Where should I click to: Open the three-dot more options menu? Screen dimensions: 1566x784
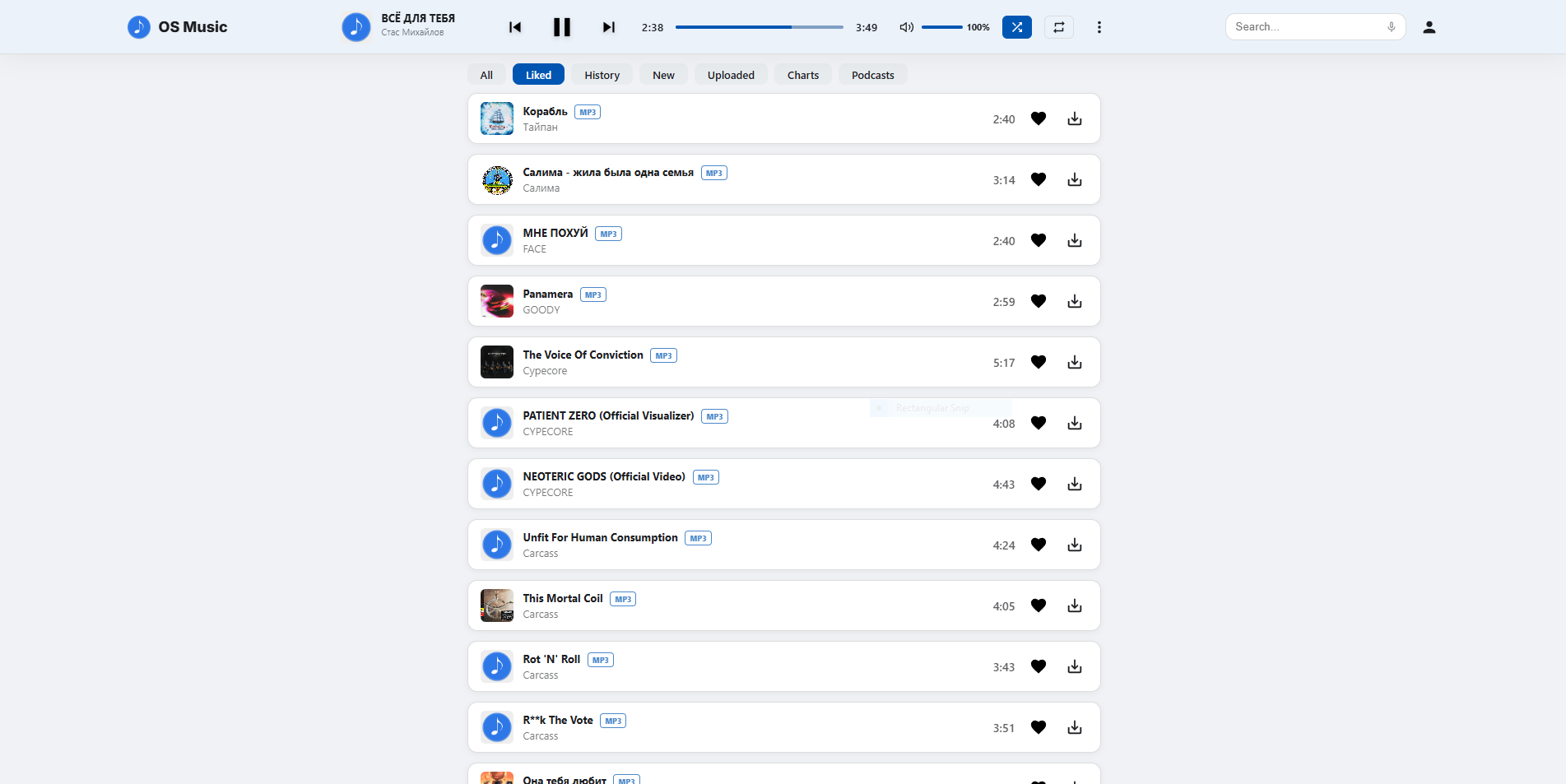click(x=1099, y=27)
